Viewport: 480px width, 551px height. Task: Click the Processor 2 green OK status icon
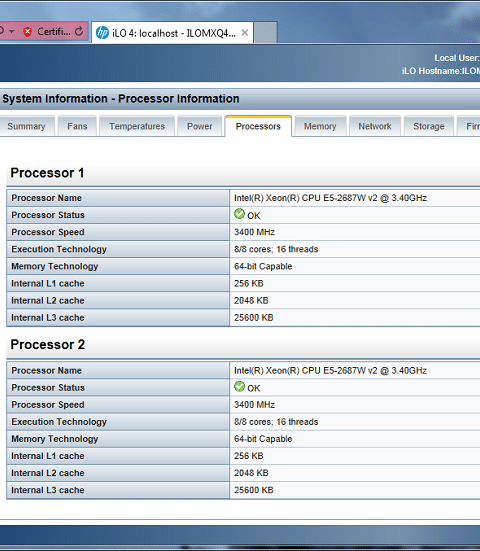coord(239,386)
